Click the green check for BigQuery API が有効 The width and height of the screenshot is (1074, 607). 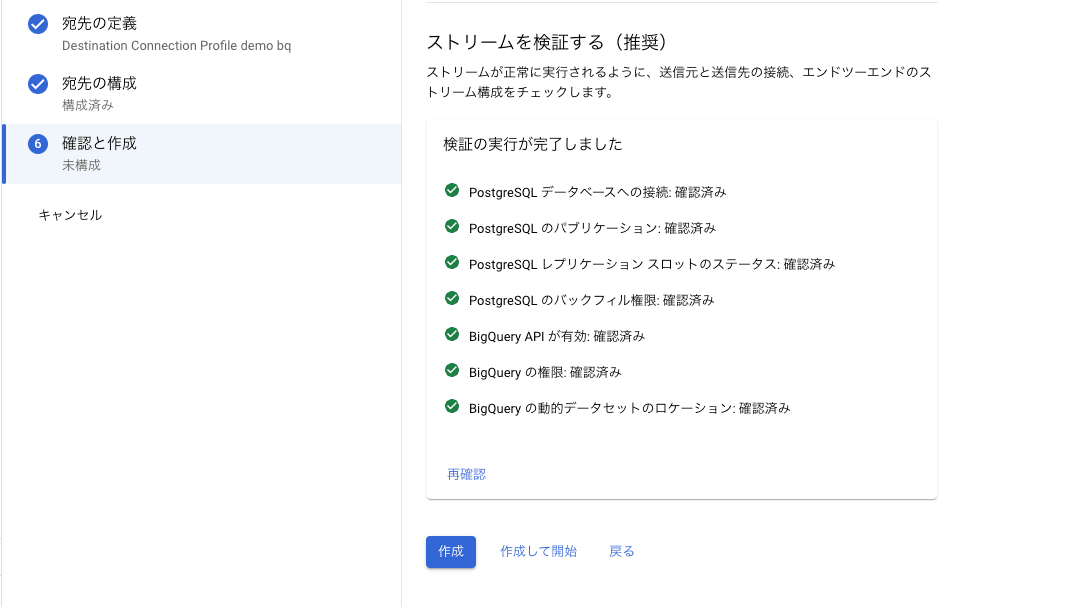452,335
